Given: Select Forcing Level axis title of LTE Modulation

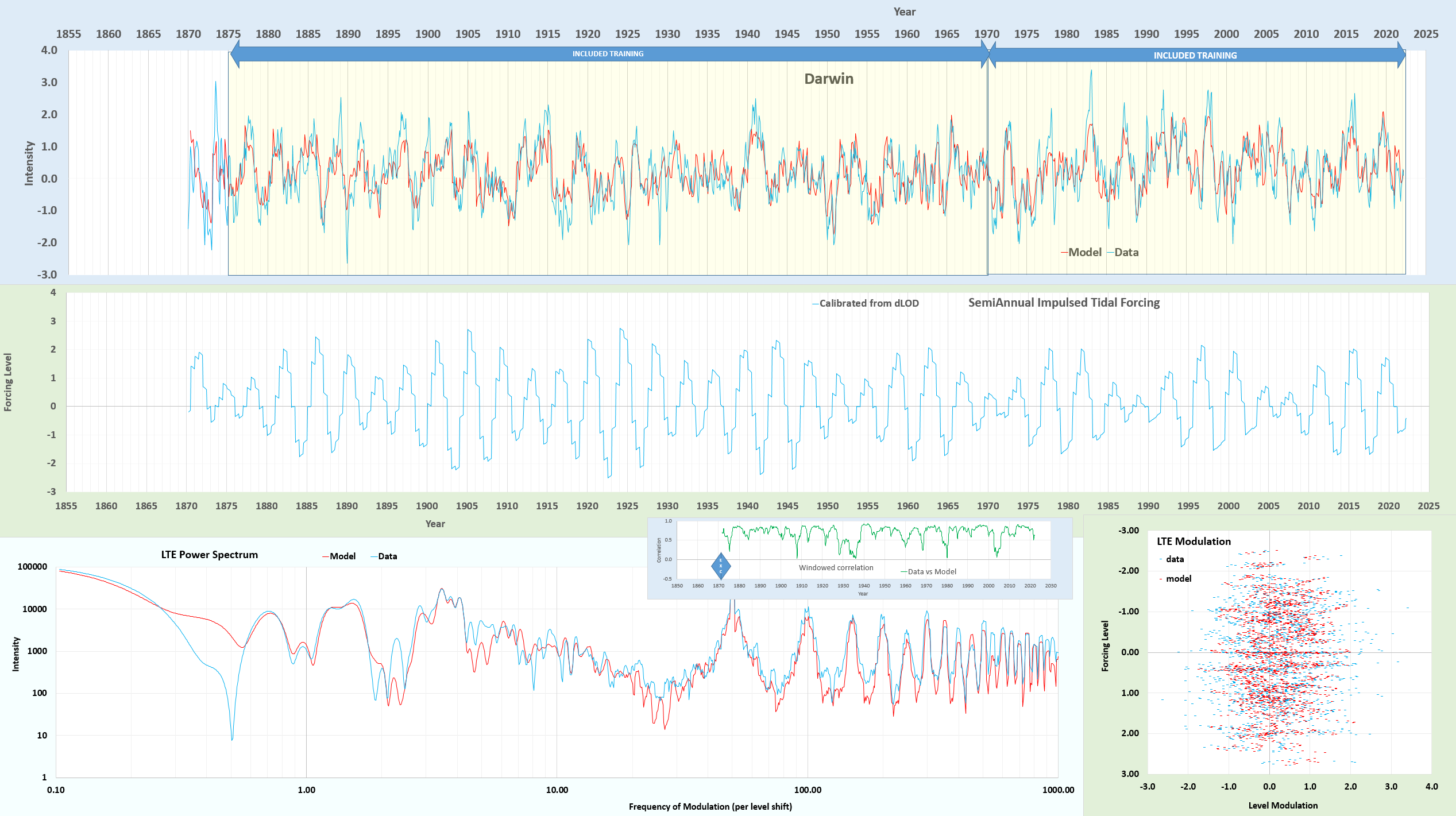Looking at the screenshot, I should tap(1105, 646).
